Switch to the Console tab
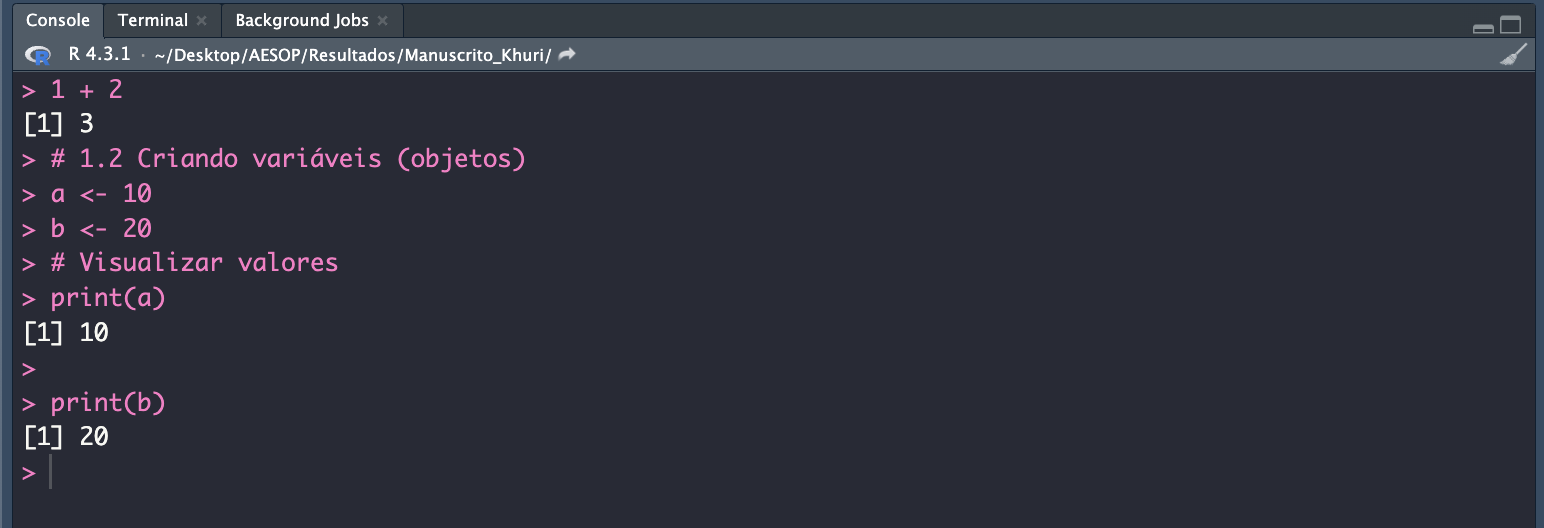1544x528 pixels. click(x=58, y=20)
